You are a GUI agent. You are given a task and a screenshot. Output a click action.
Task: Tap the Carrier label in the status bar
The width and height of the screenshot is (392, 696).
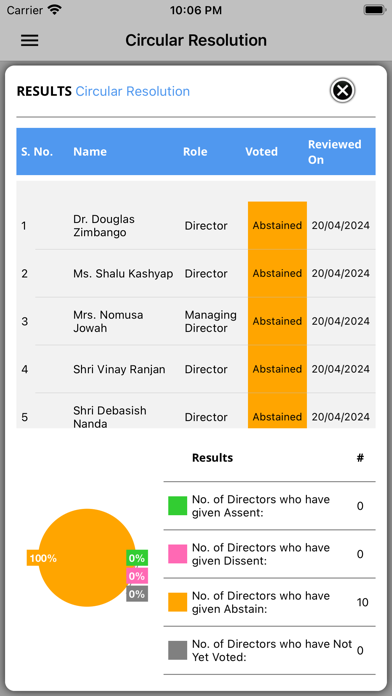24,10
